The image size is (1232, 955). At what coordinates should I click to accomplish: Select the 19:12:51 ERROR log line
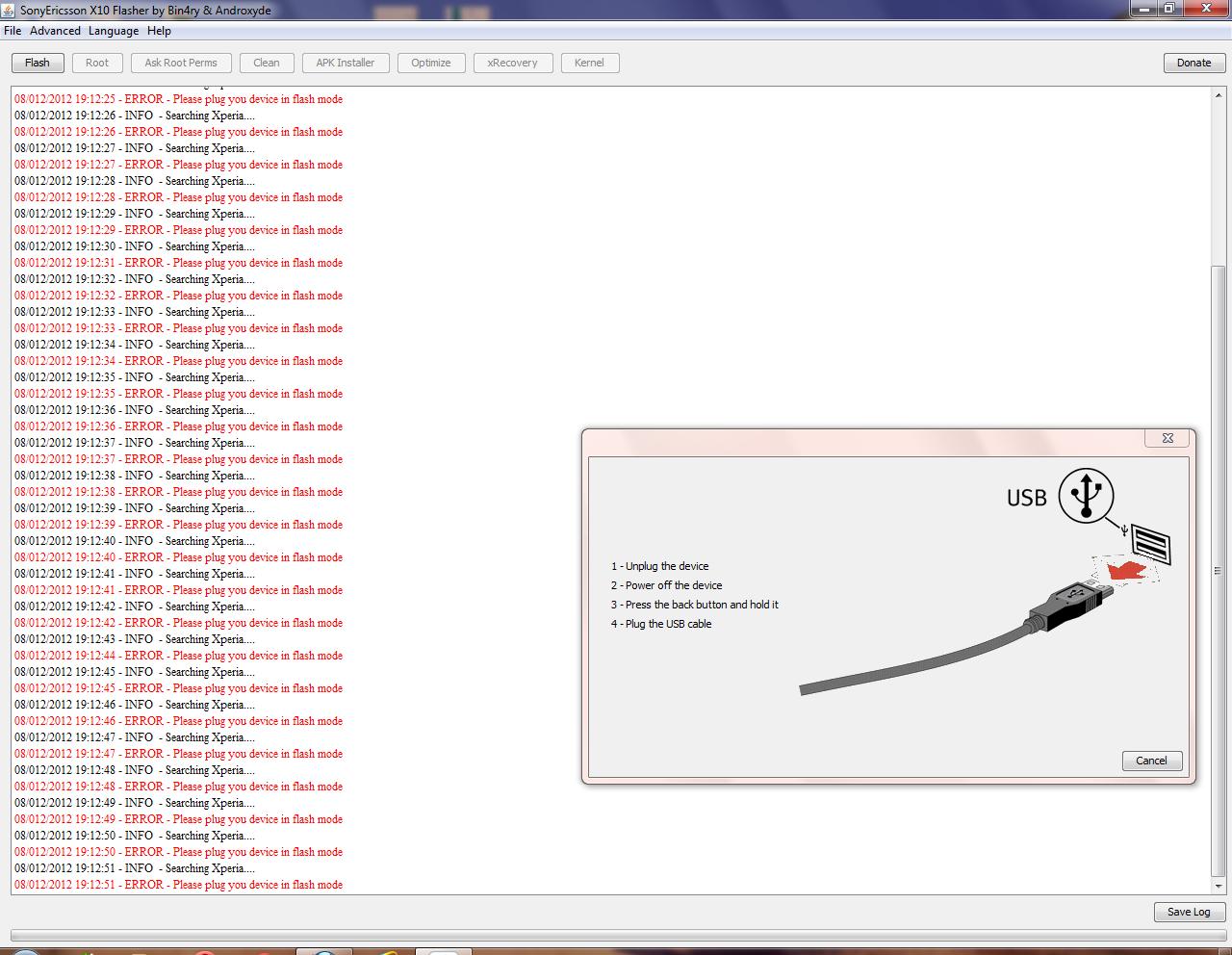tap(178, 885)
